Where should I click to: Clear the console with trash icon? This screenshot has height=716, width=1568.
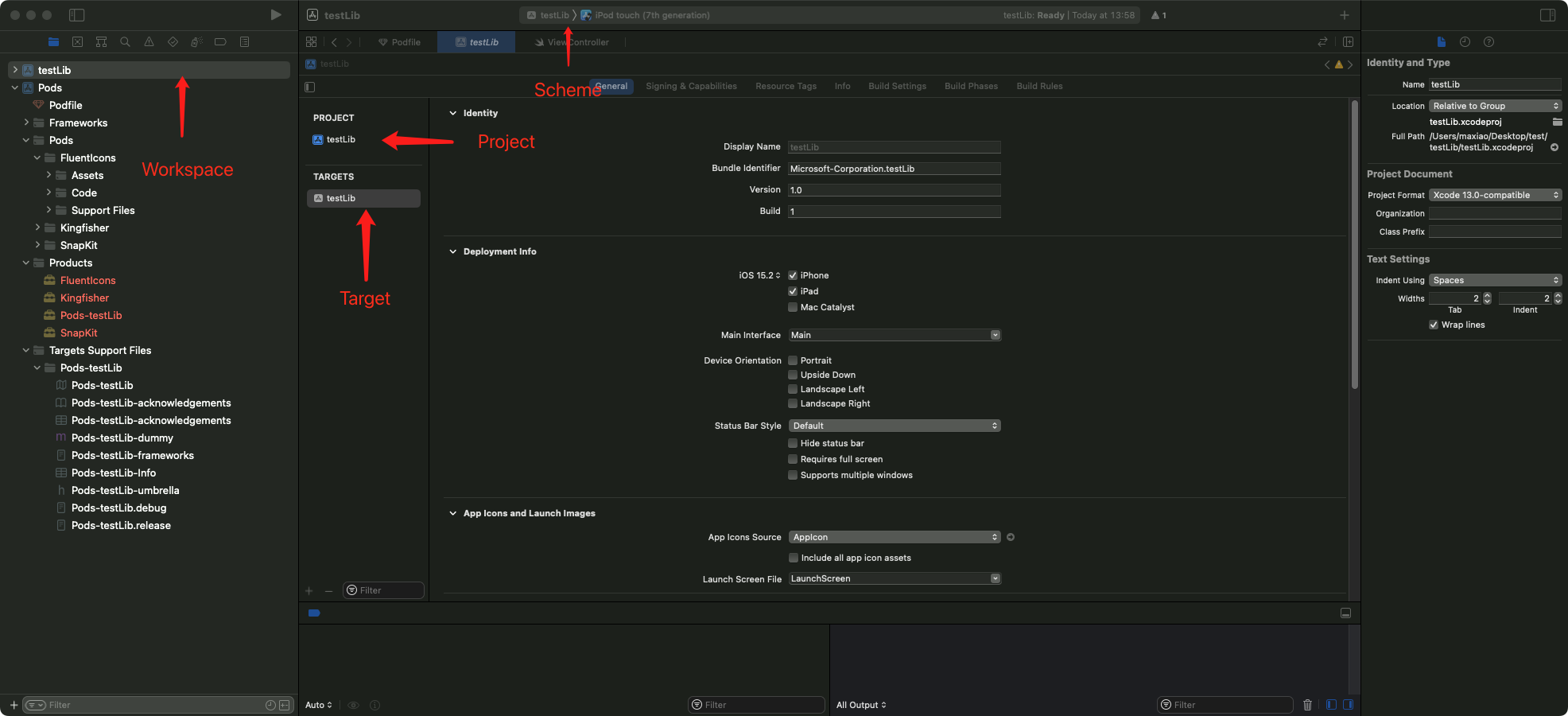pos(1307,705)
